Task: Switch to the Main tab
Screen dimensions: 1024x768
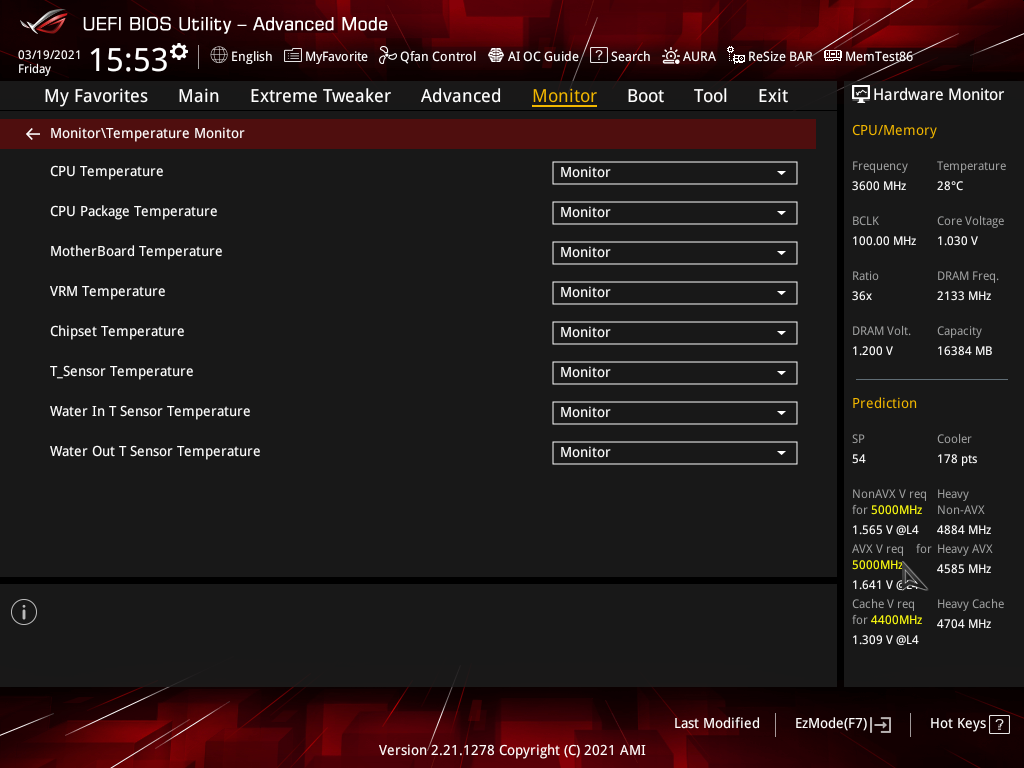Action: (199, 96)
